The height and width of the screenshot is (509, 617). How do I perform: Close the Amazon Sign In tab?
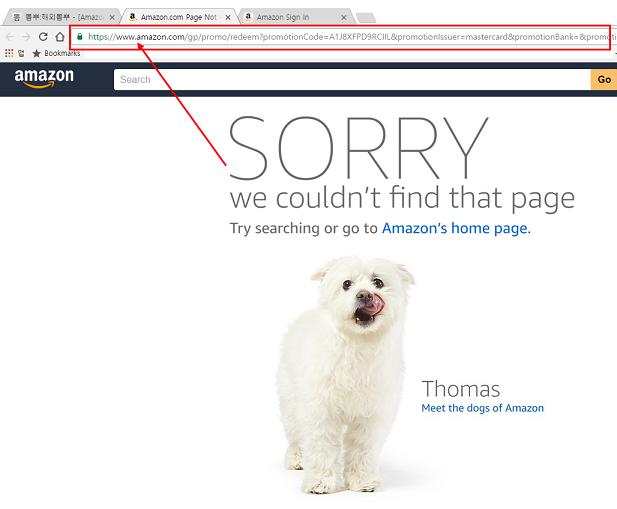tap(344, 17)
